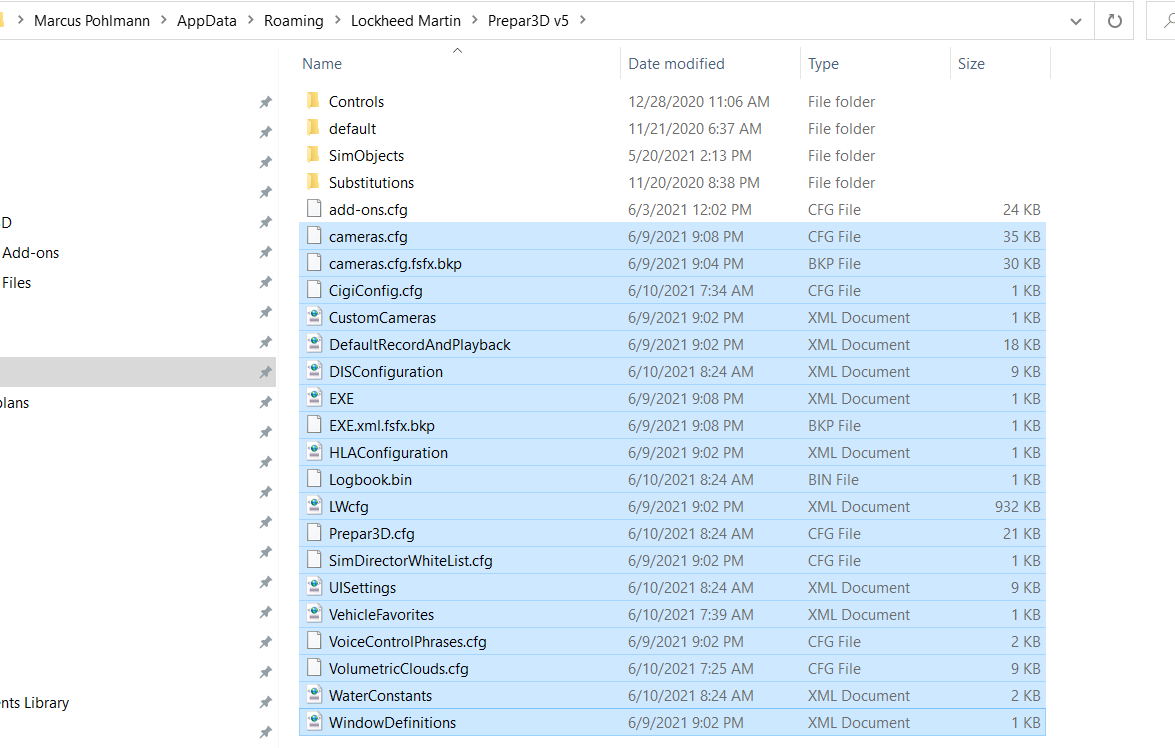Expand the chevron after Roaming
1175x748 pixels.
pyautogui.click(x=337, y=20)
